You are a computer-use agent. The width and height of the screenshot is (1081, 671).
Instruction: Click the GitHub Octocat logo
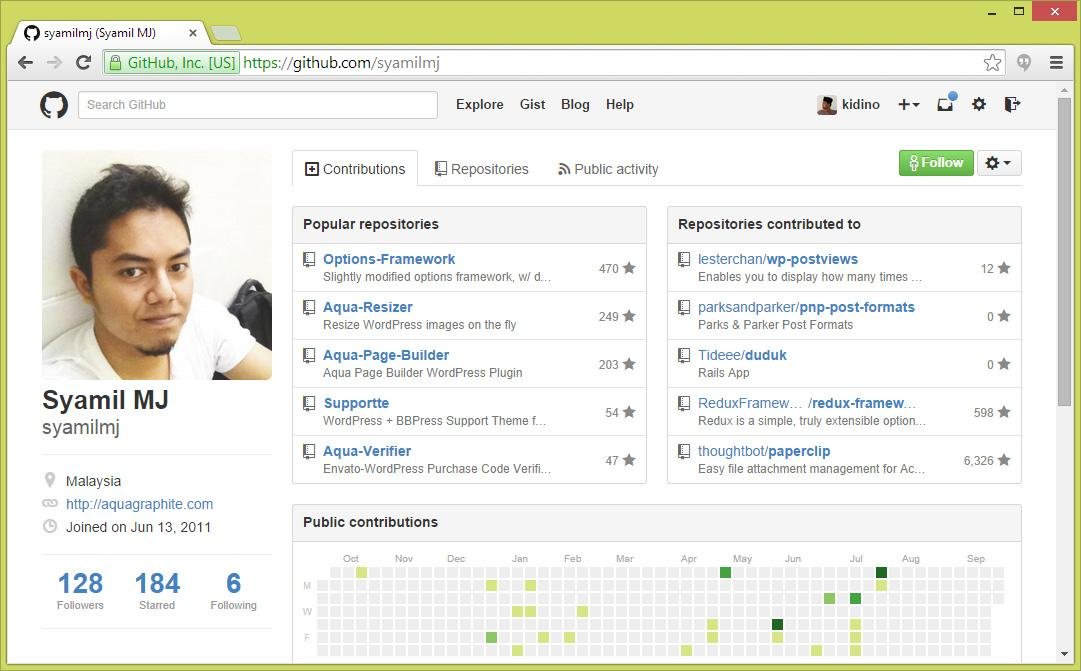54,105
